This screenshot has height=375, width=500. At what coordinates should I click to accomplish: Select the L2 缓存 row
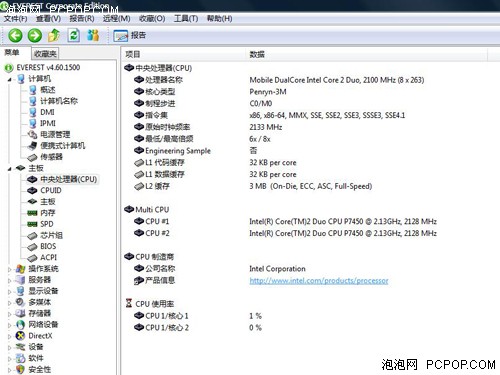tap(253, 186)
